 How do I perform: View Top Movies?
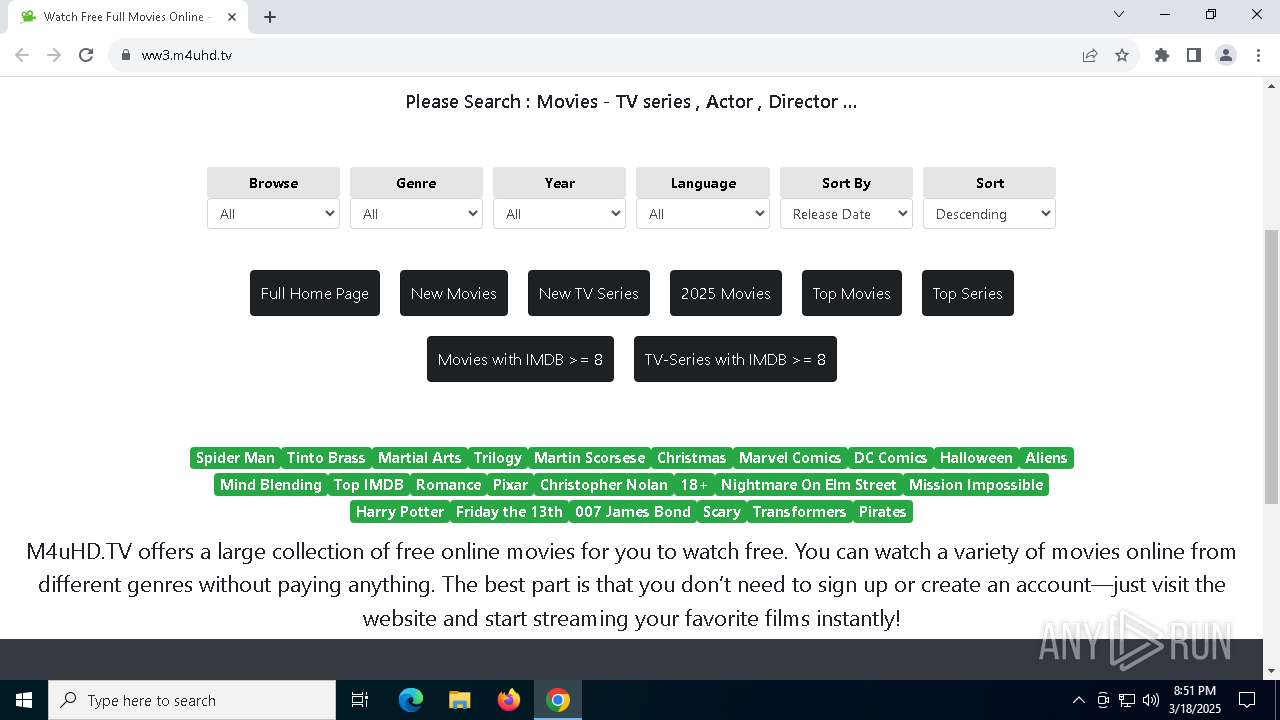click(x=852, y=293)
